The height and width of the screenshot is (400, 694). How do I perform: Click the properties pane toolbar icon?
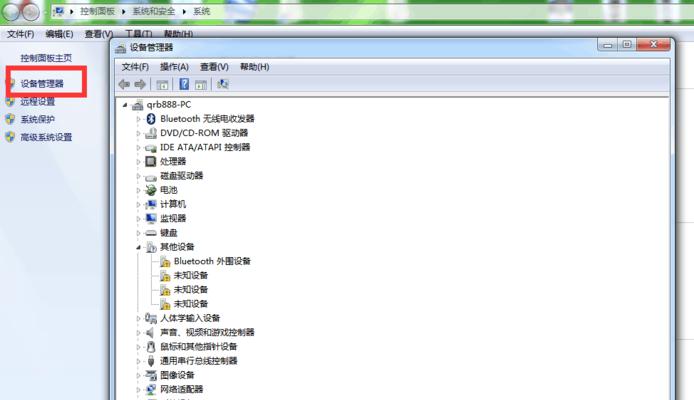201,85
